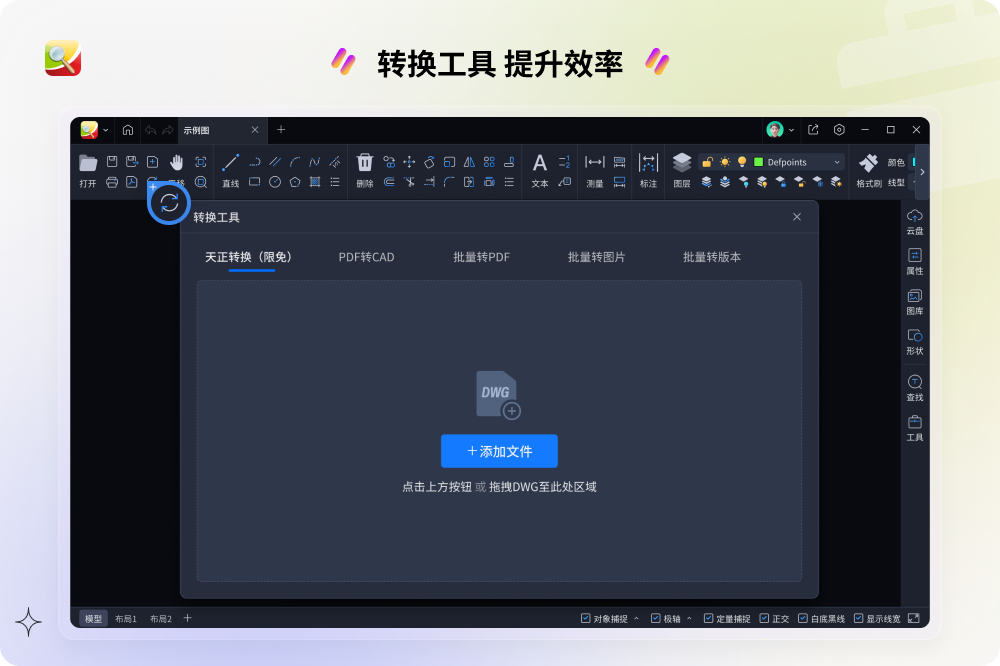Viewport: 1000px width, 666px height.
Task: Close the 转换工具 dialog
Action: point(797,216)
